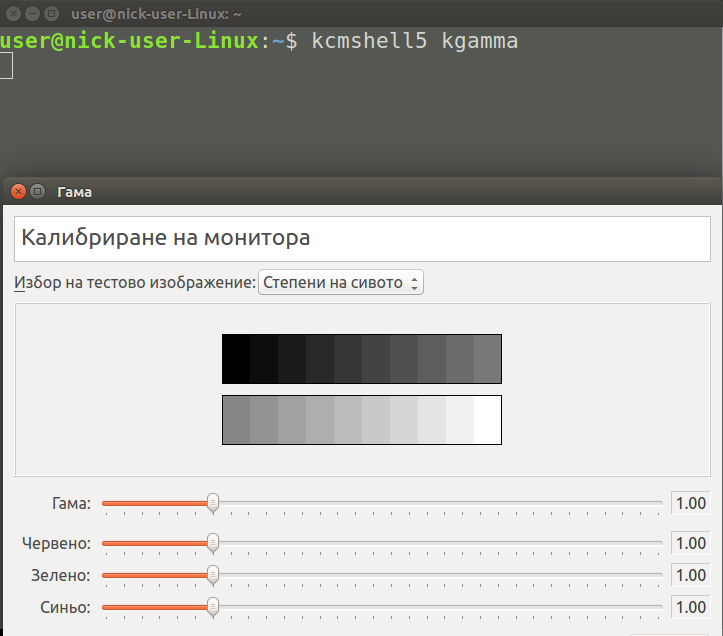The height and width of the screenshot is (636, 723).
Task: Maximize the Гама window
Action: [x=38, y=191]
